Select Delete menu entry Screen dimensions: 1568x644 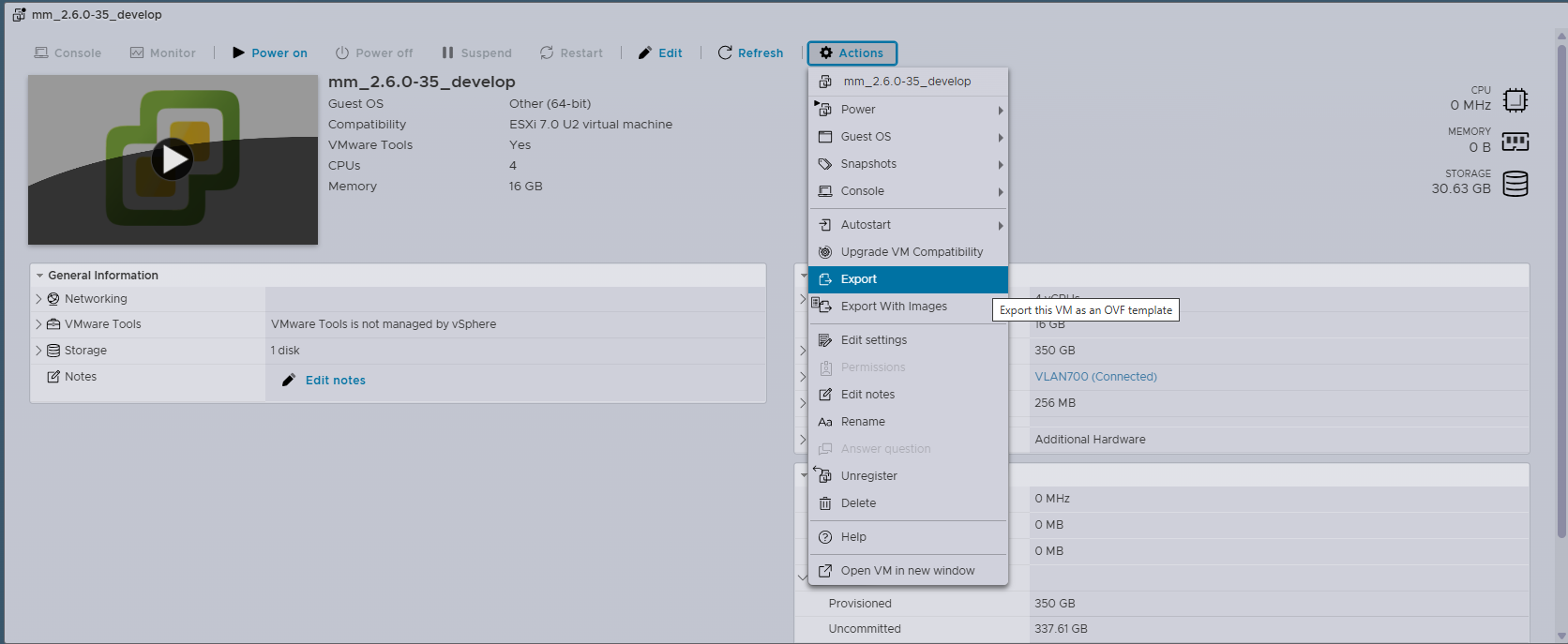[908, 503]
